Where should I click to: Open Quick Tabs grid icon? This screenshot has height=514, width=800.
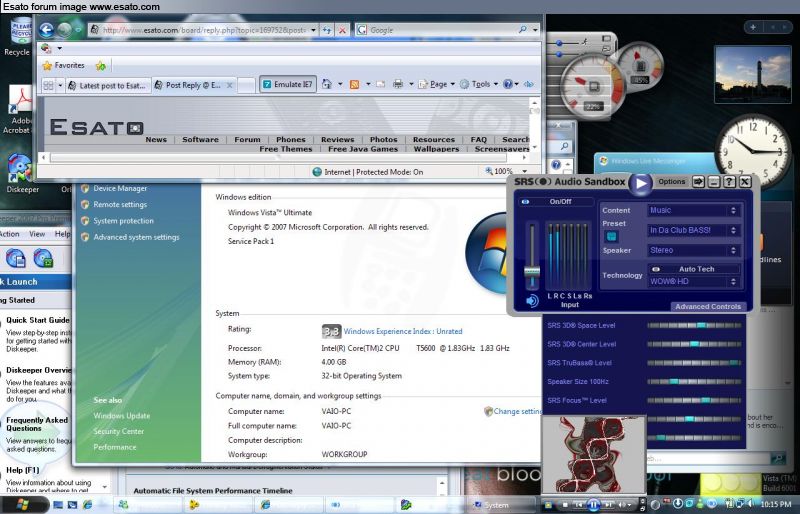pos(48,85)
